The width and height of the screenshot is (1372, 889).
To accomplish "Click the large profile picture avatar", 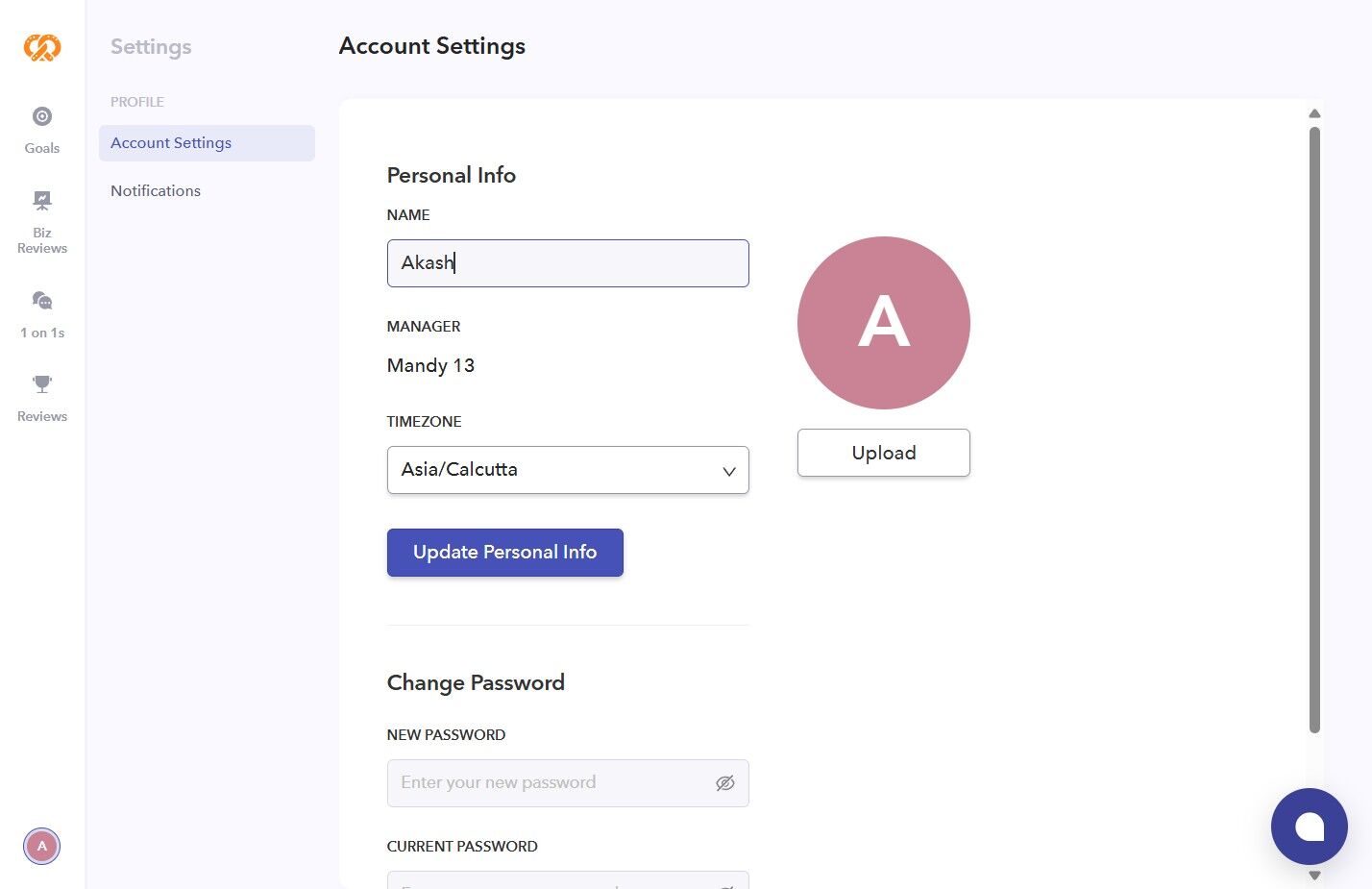I will (x=883, y=323).
